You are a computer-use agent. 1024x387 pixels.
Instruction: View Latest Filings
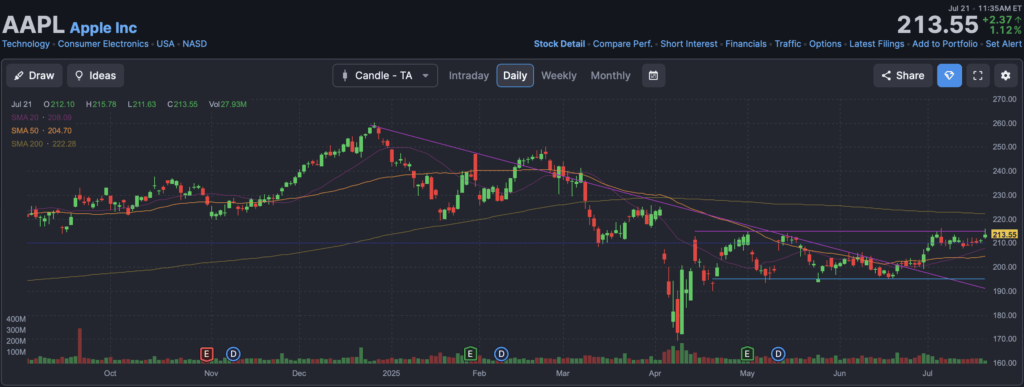(876, 44)
